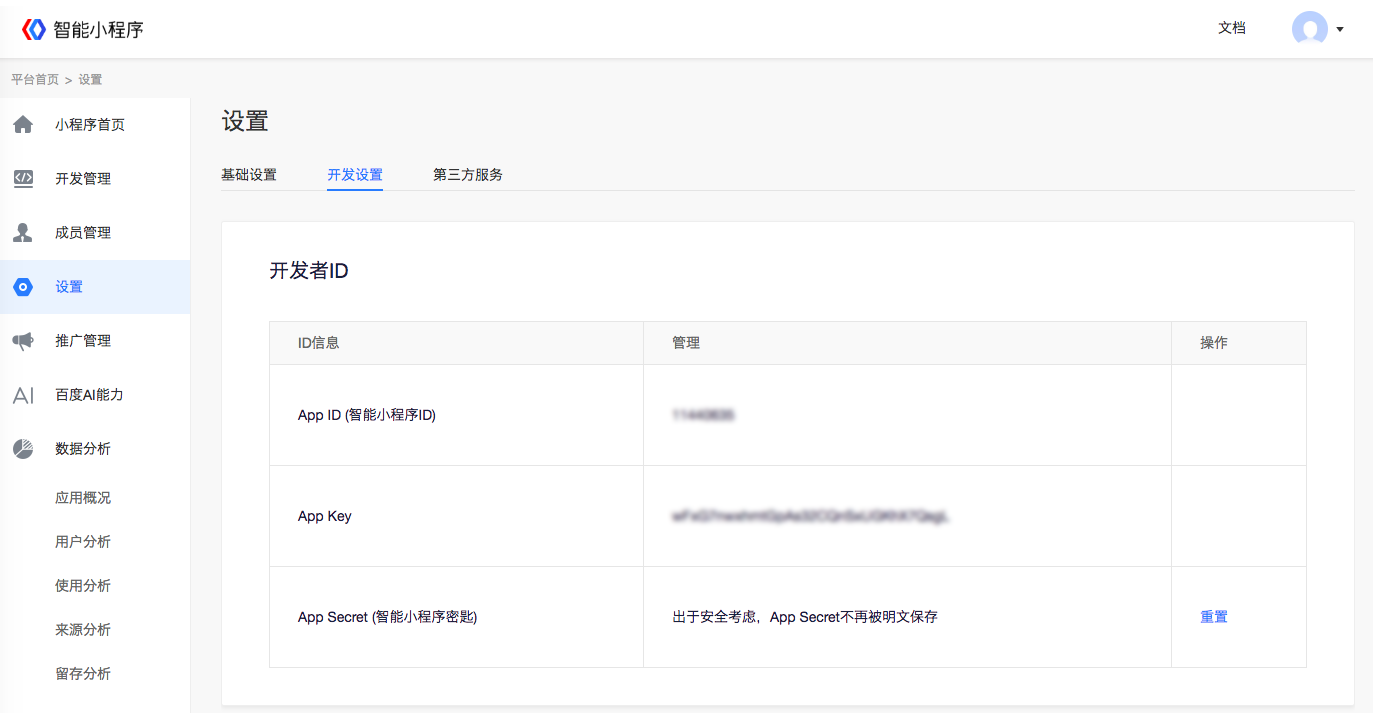This screenshot has height=718, width=1383.
Task: Switch to the 第三方服务 tab
Action: tap(468, 175)
